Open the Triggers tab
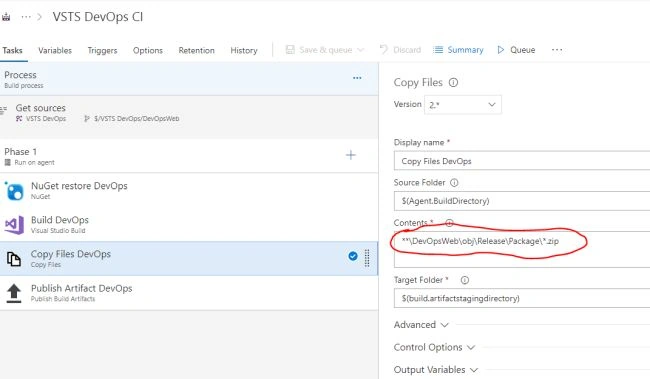Screen dimensions: 650x379 [102, 51]
